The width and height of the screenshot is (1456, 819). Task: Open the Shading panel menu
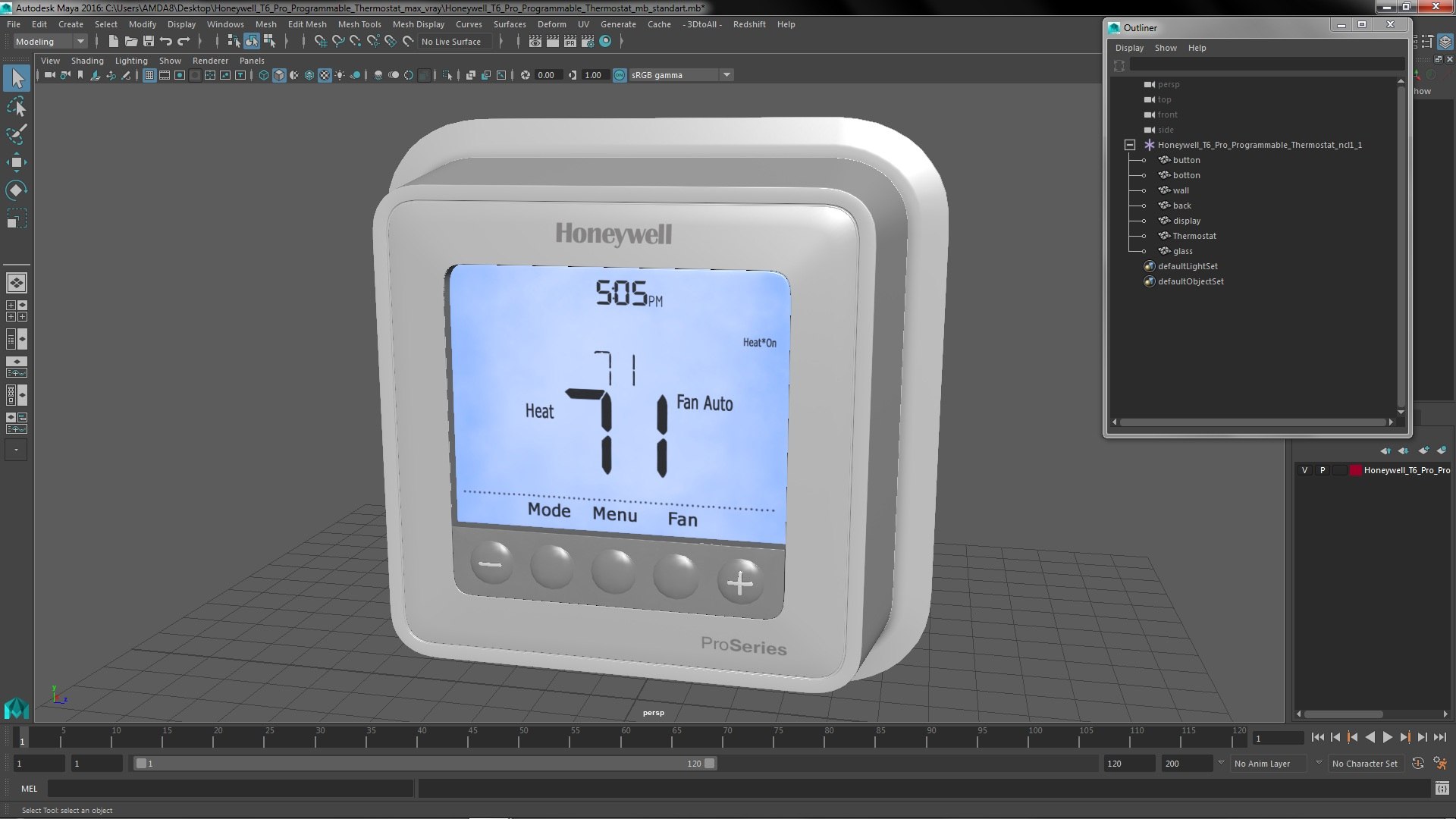87,61
